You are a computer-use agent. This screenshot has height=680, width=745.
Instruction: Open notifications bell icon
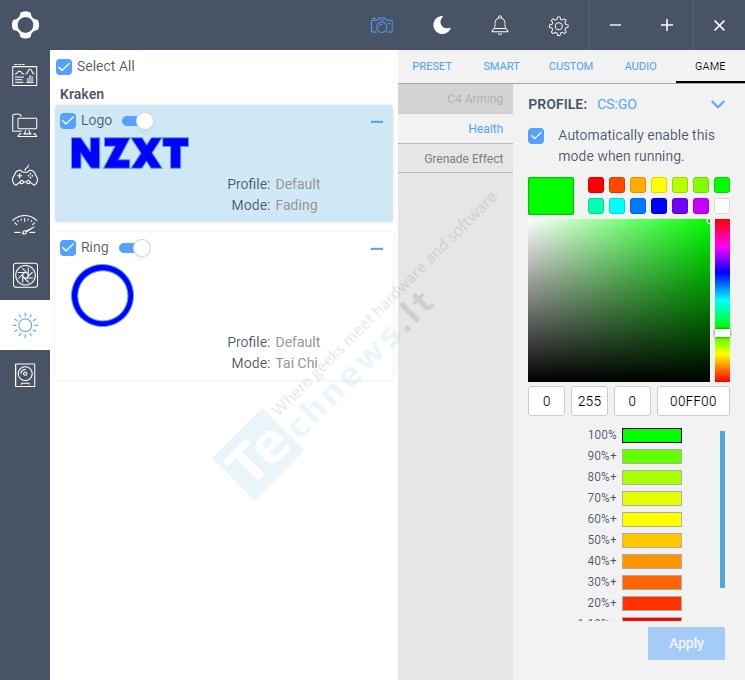(500, 25)
